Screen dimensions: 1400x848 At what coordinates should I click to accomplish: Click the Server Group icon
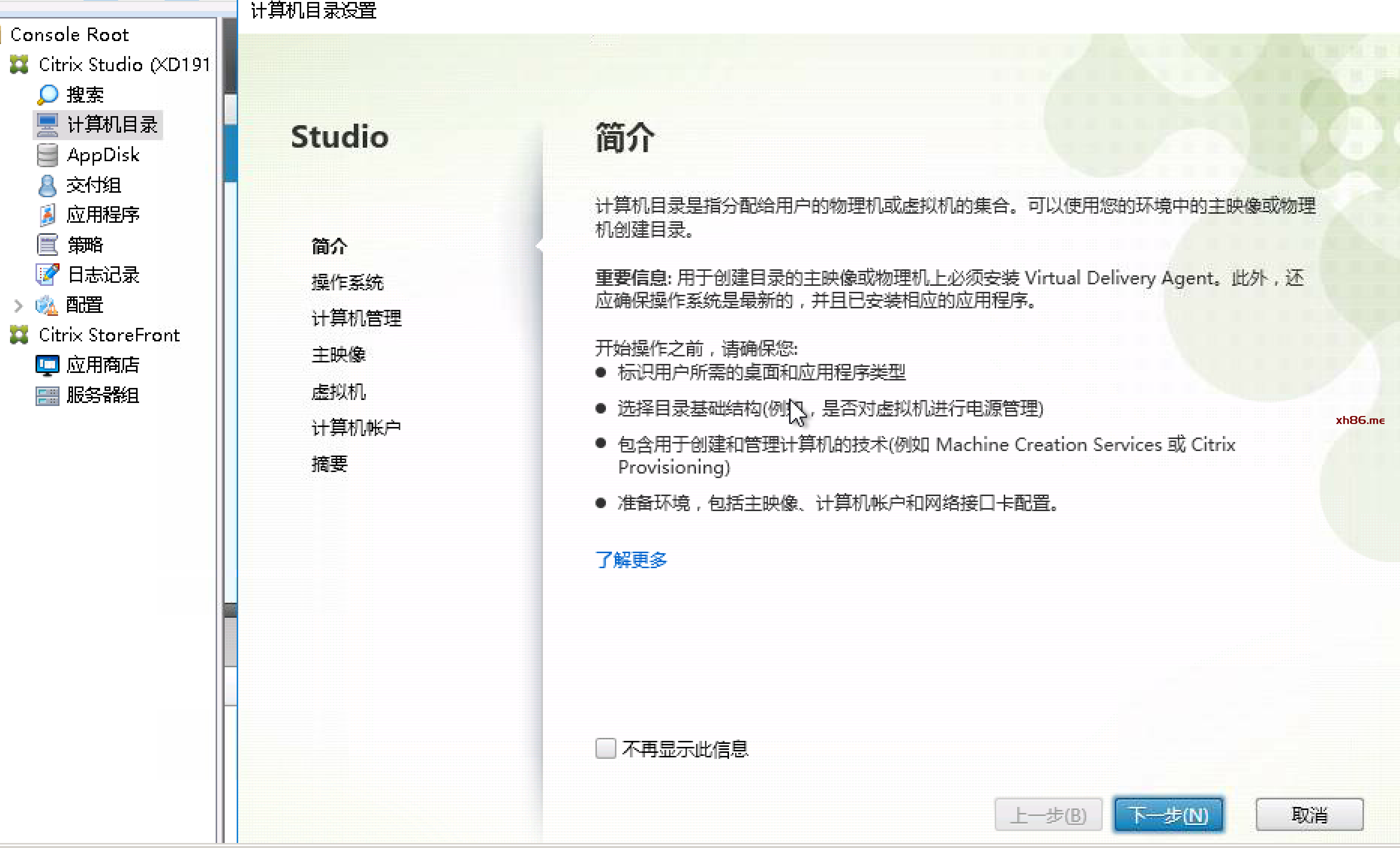point(47,395)
